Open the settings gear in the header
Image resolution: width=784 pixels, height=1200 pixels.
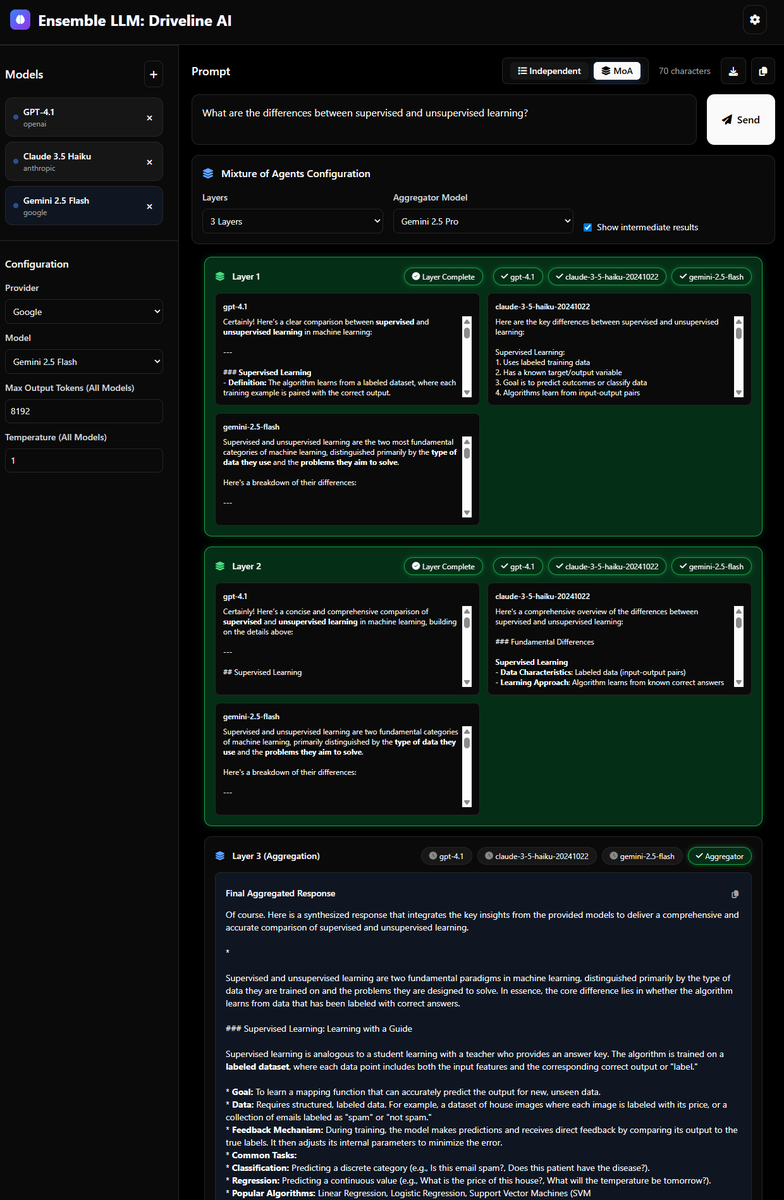tap(754, 20)
